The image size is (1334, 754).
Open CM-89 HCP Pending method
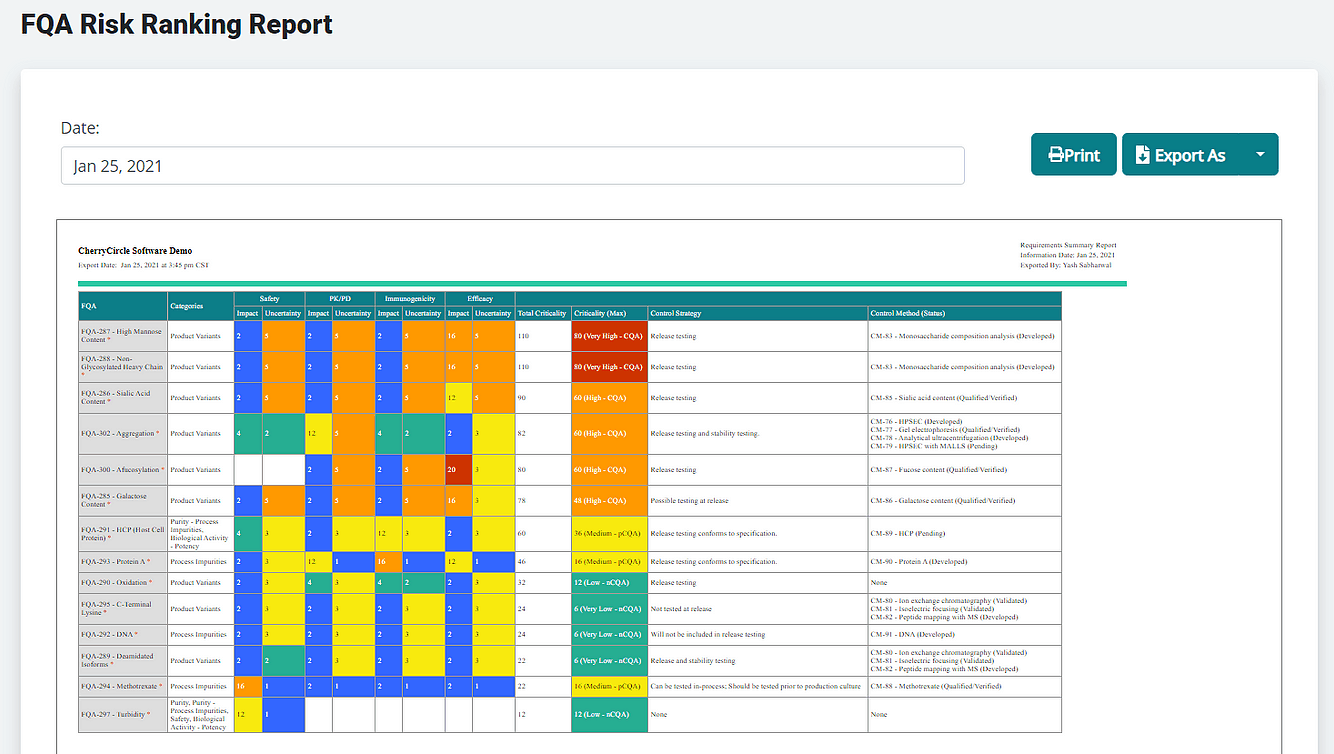pos(910,533)
